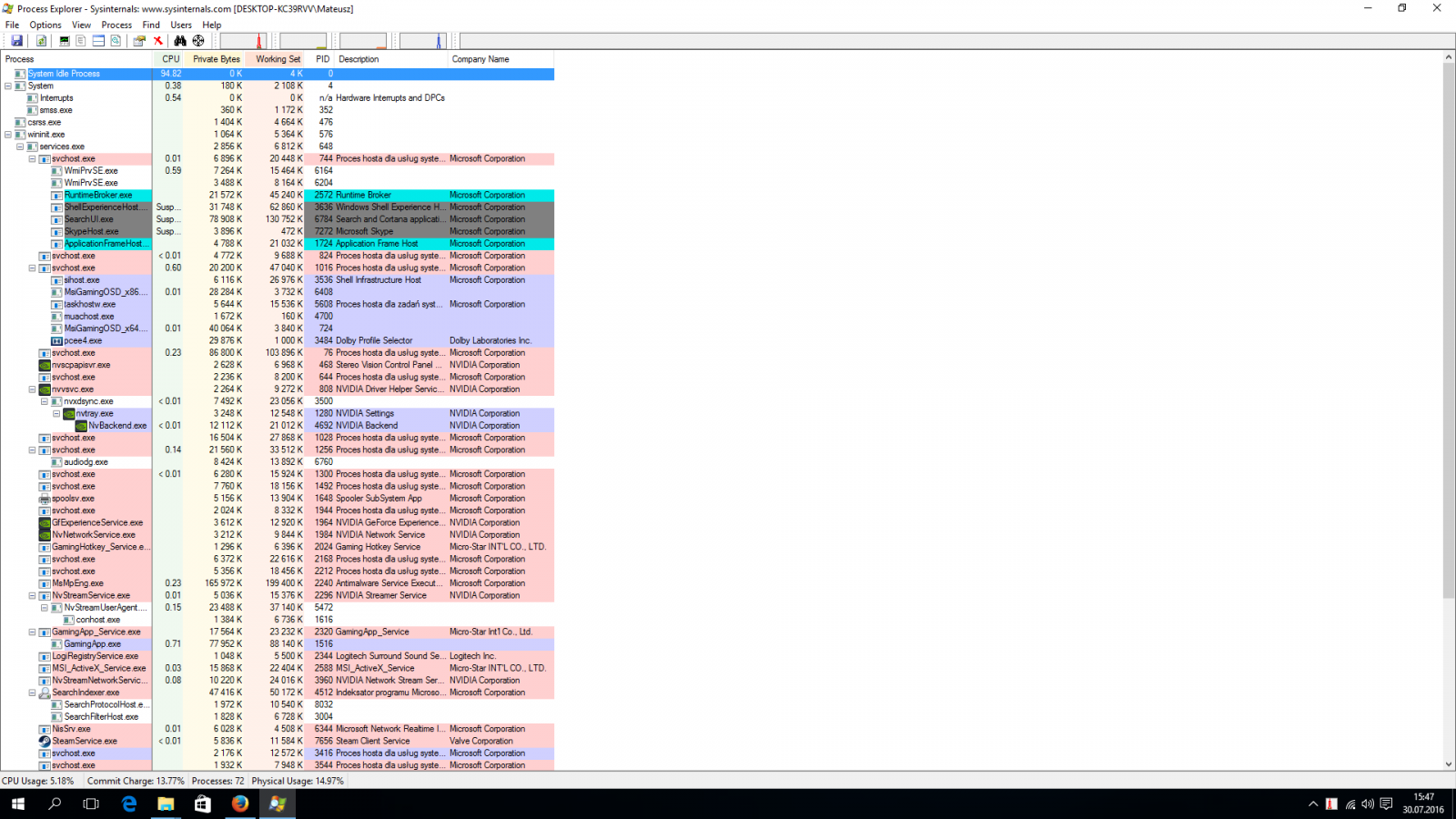Image resolution: width=1456 pixels, height=819 pixels.
Task: Open the File menu
Action: pos(12,25)
